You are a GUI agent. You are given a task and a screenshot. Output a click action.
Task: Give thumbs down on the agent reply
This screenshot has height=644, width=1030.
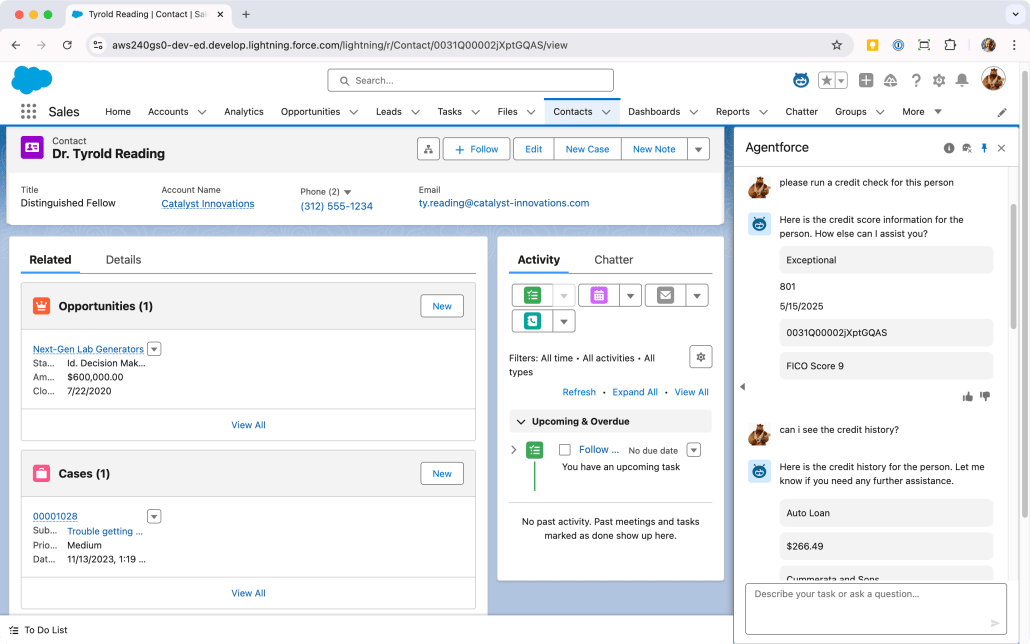click(x=985, y=396)
